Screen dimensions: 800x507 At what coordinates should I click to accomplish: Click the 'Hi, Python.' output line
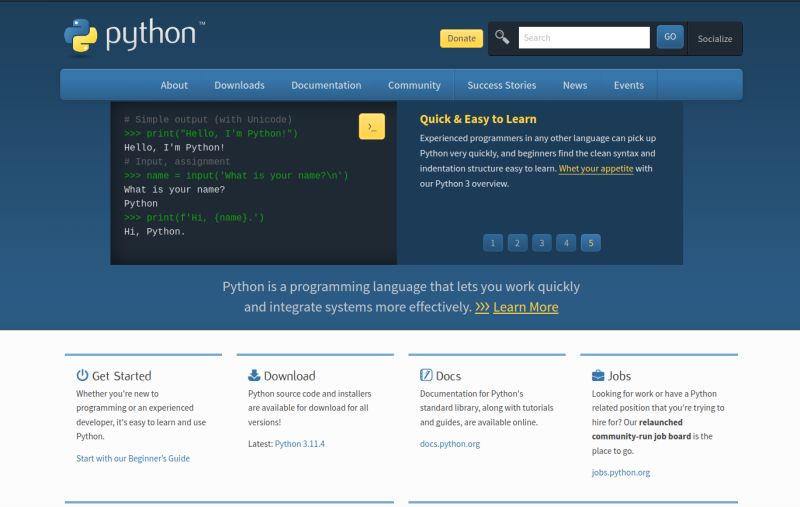coord(155,232)
